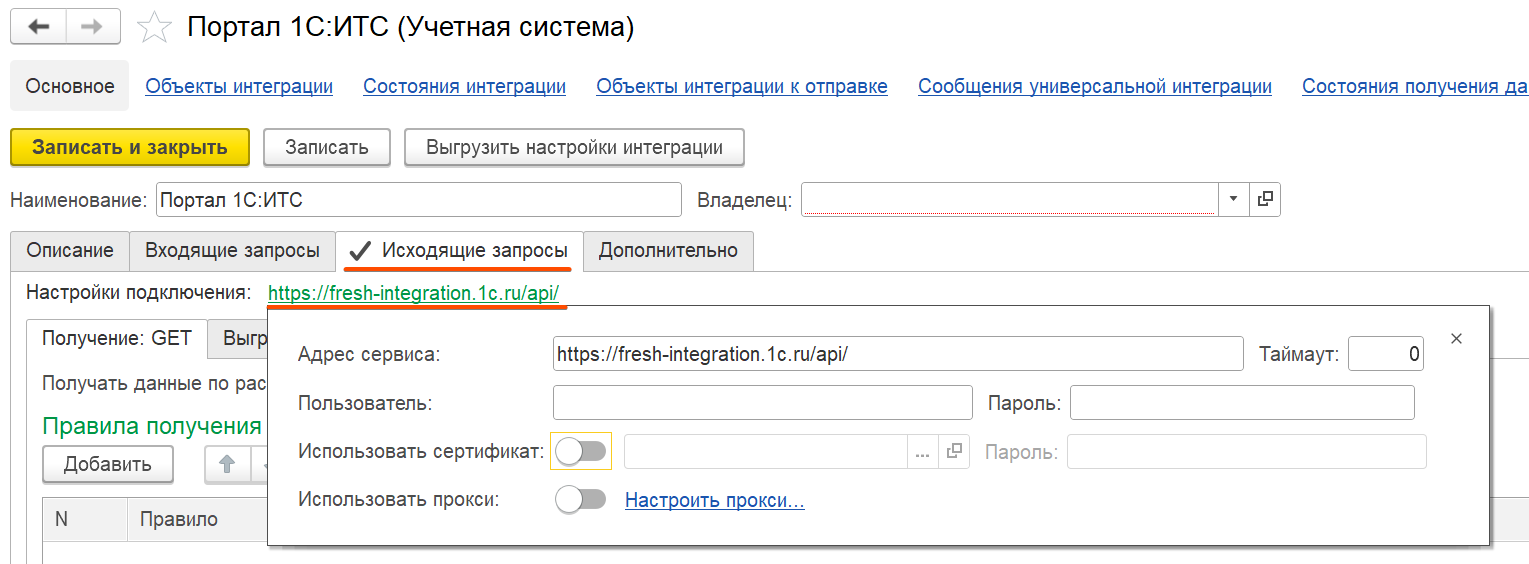Click the certificate open-form icon
1529x564 pixels.
[954, 452]
